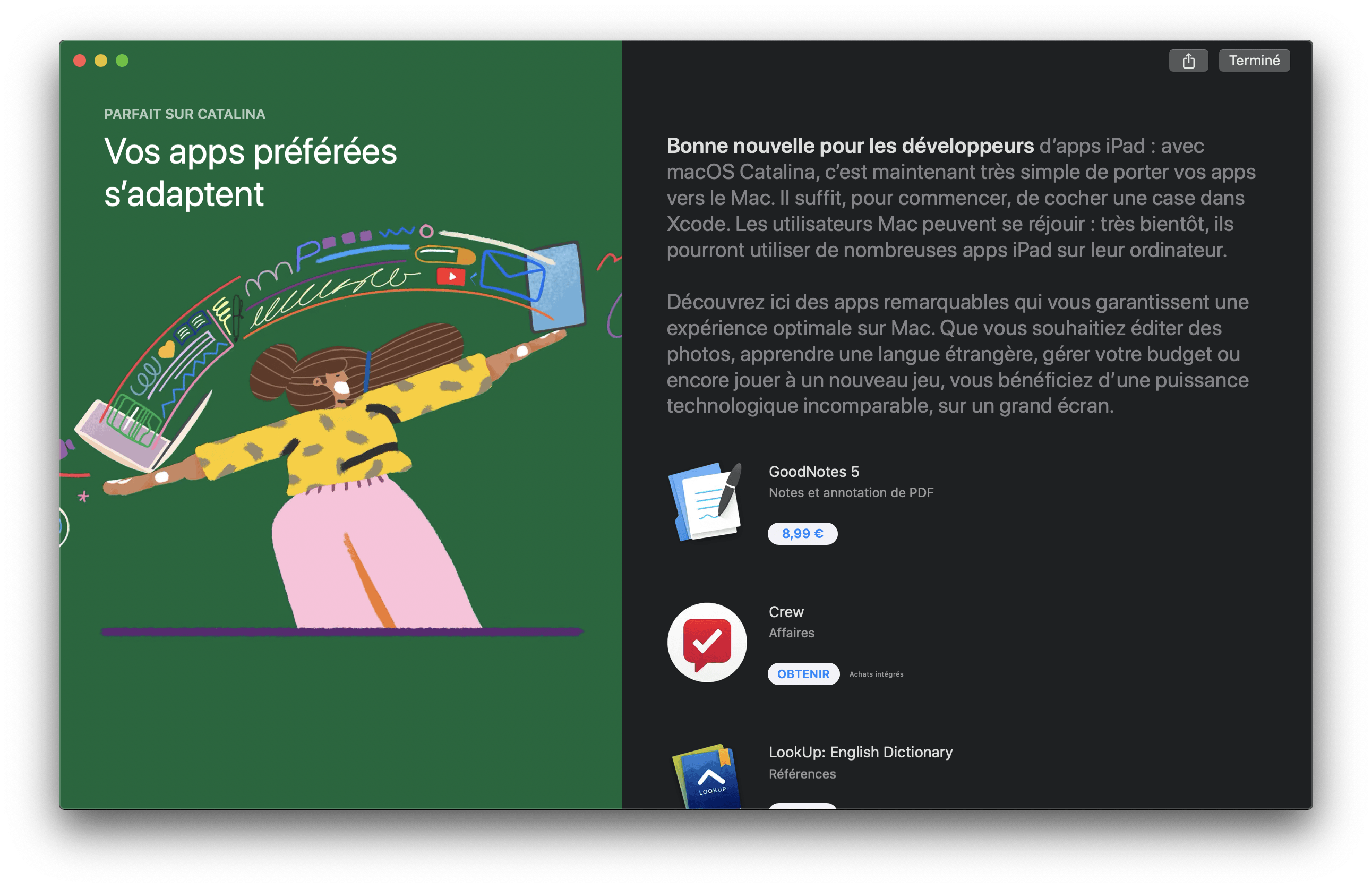1372x888 pixels.
Task: Click the 'Achats intégrés' label
Action: coord(876,674)
